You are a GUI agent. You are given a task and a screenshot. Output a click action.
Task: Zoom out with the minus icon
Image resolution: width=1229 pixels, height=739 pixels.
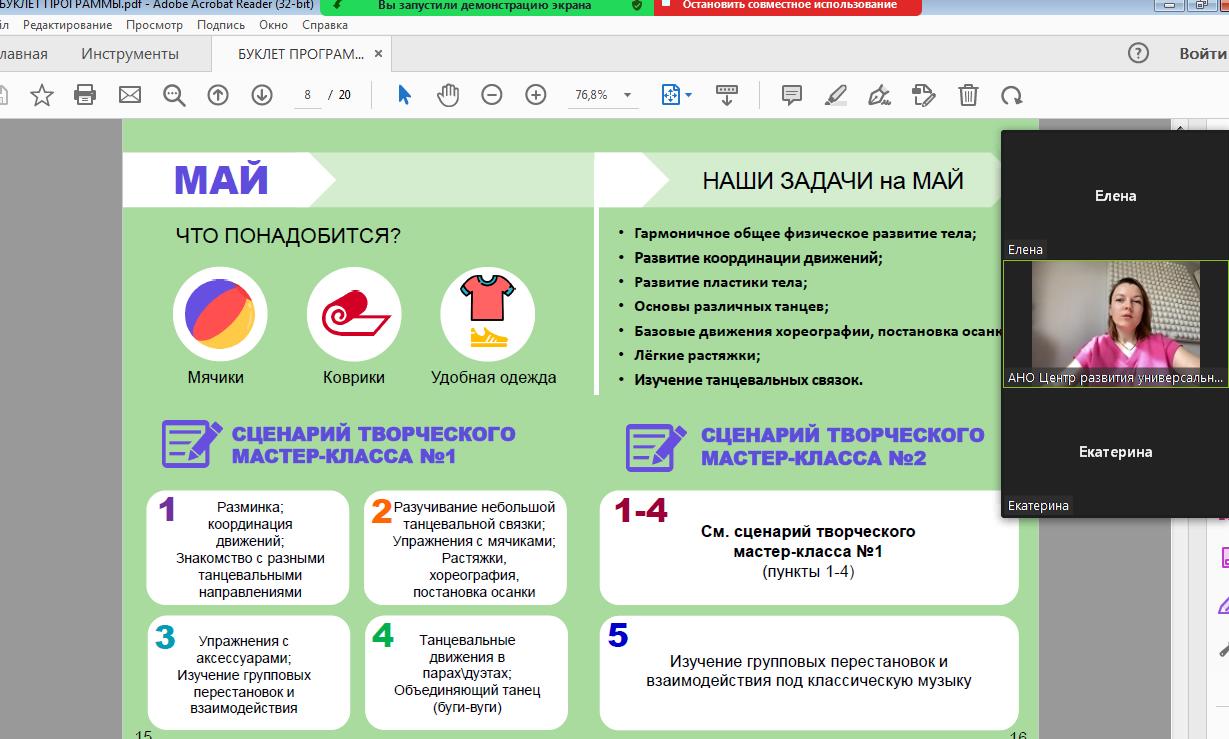[492, 95]
